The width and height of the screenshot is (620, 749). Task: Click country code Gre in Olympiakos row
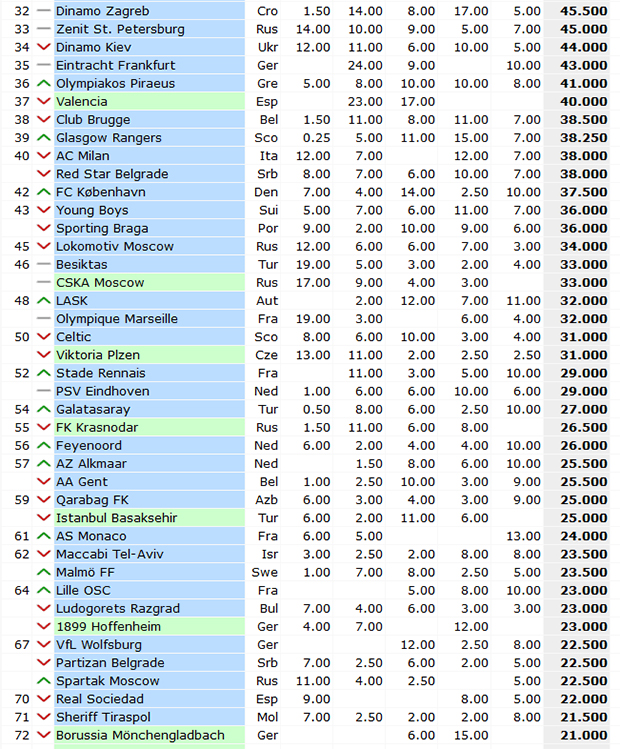click(267, 83)
